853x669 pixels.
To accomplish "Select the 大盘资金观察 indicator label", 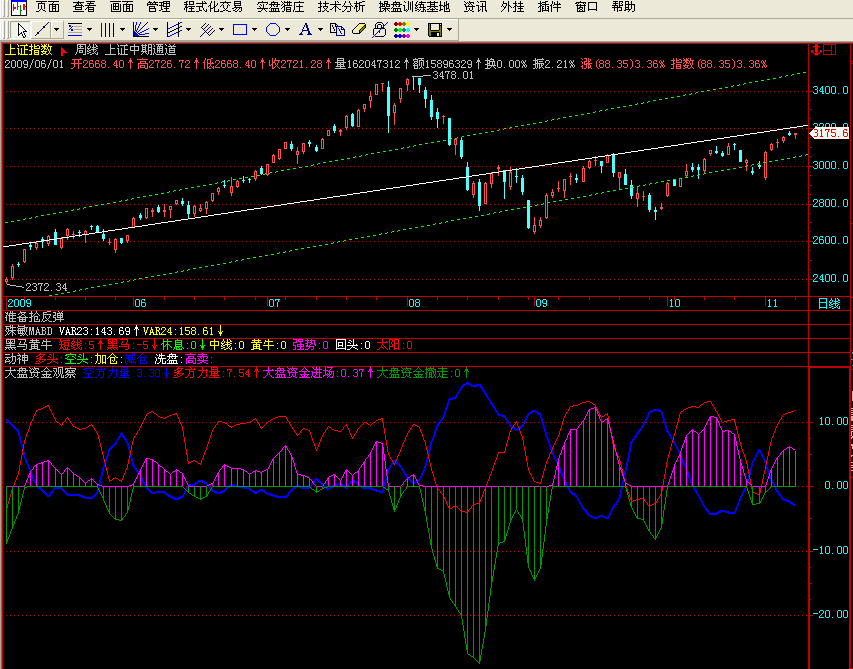I will [x=40, y=373].
